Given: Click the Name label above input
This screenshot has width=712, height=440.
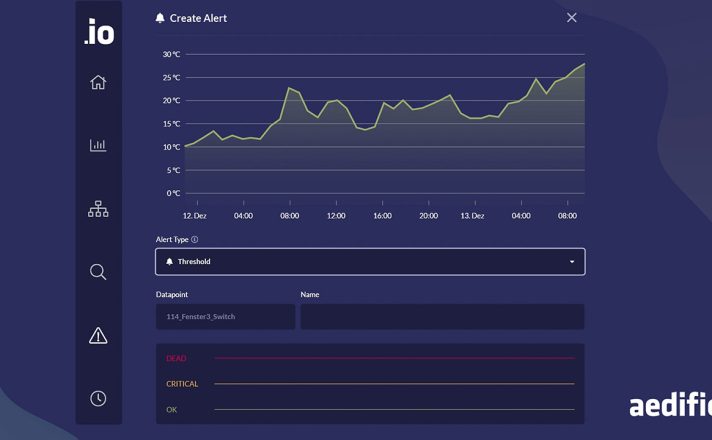Looking at the screenshot, I should pos(310,294).
